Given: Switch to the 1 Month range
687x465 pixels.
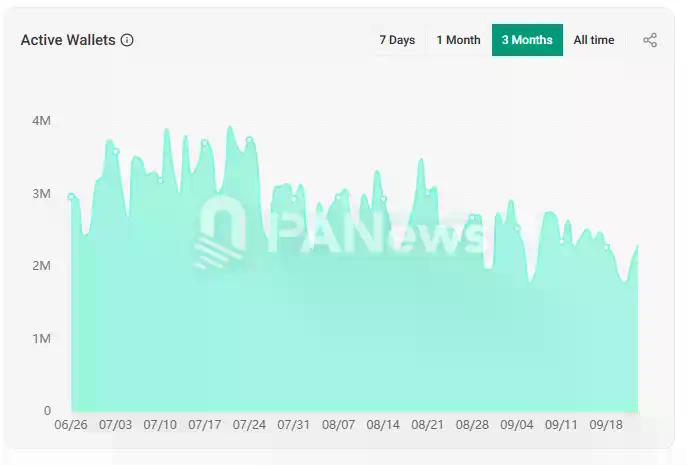Looking at the screenshot, I should pyautogui.click(x=458, y=40).
